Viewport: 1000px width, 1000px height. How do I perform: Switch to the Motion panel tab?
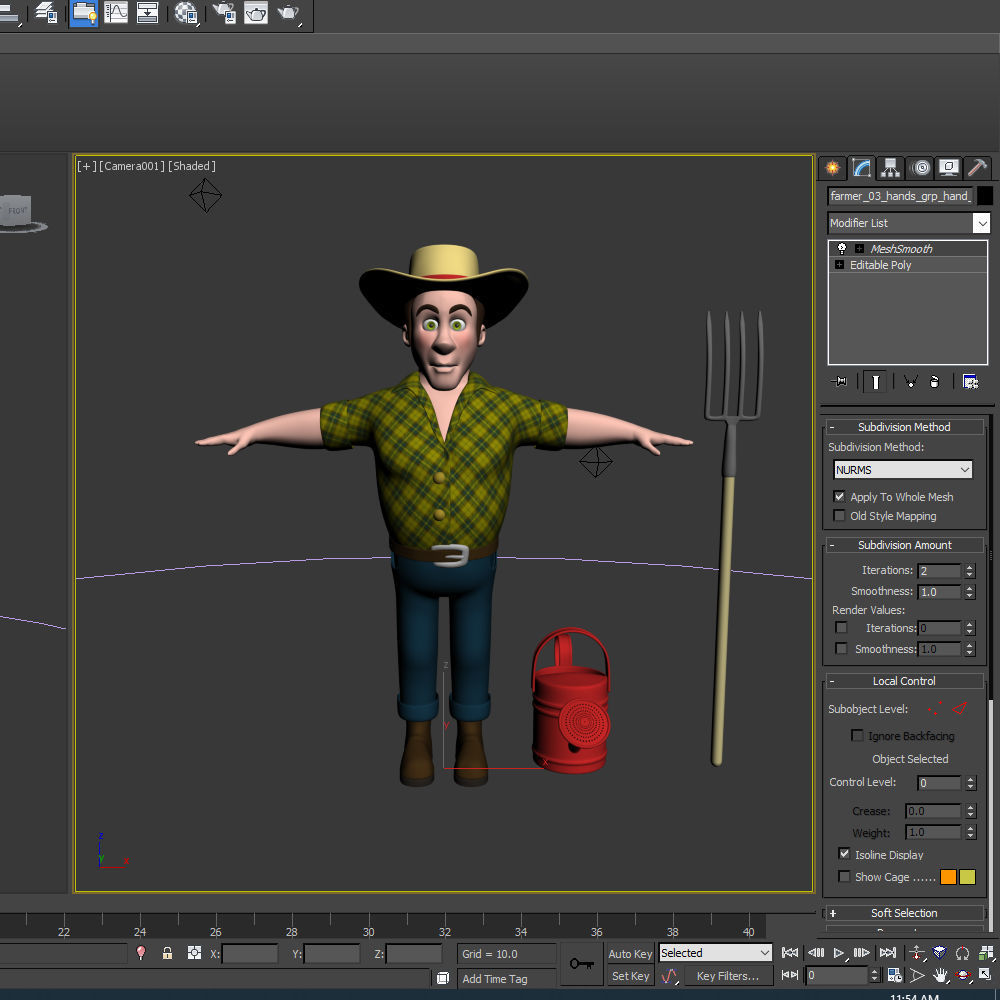pyautogui.click(x=920, y=168)
